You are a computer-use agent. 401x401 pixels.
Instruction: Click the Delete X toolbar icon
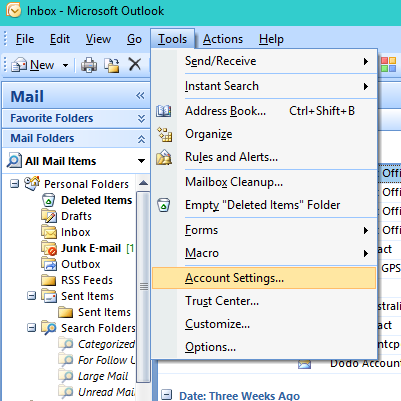point(135,64)
